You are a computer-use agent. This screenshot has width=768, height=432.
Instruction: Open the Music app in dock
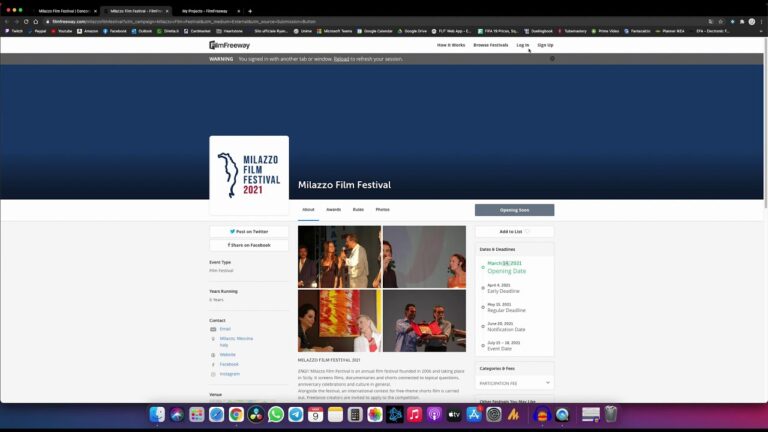tap(415, 414)
